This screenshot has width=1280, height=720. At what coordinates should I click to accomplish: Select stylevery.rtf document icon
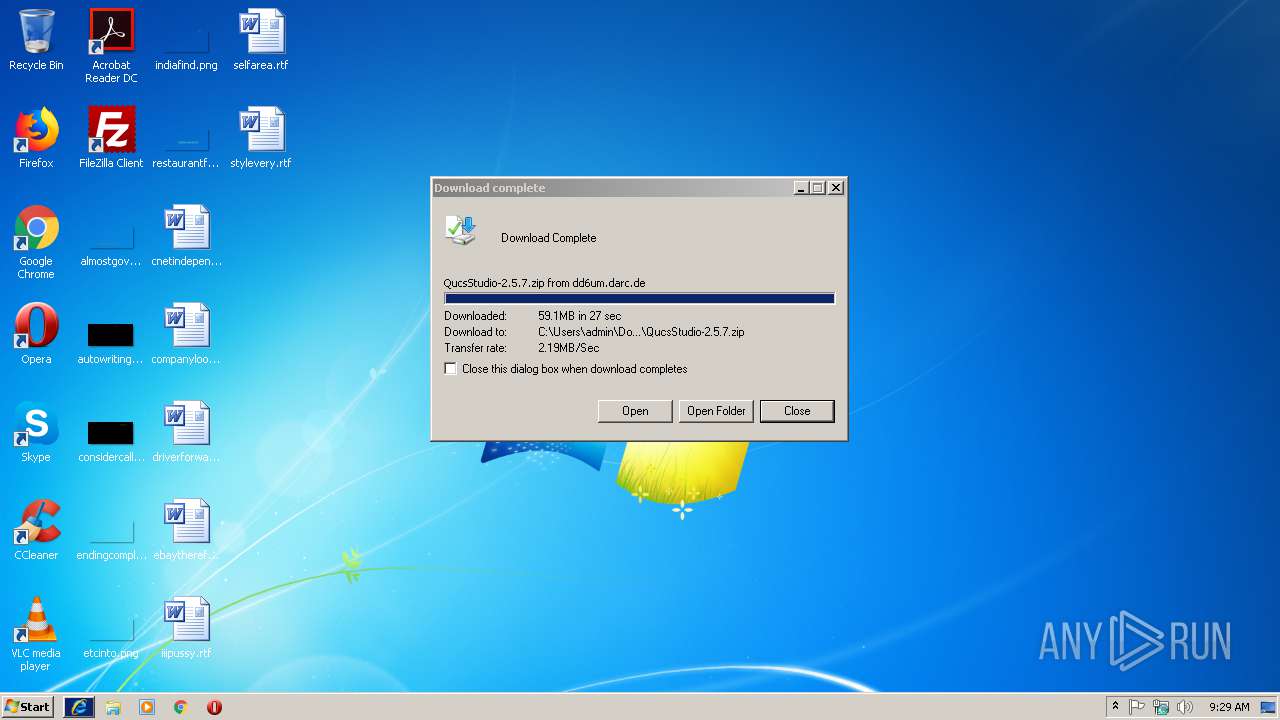261,138
